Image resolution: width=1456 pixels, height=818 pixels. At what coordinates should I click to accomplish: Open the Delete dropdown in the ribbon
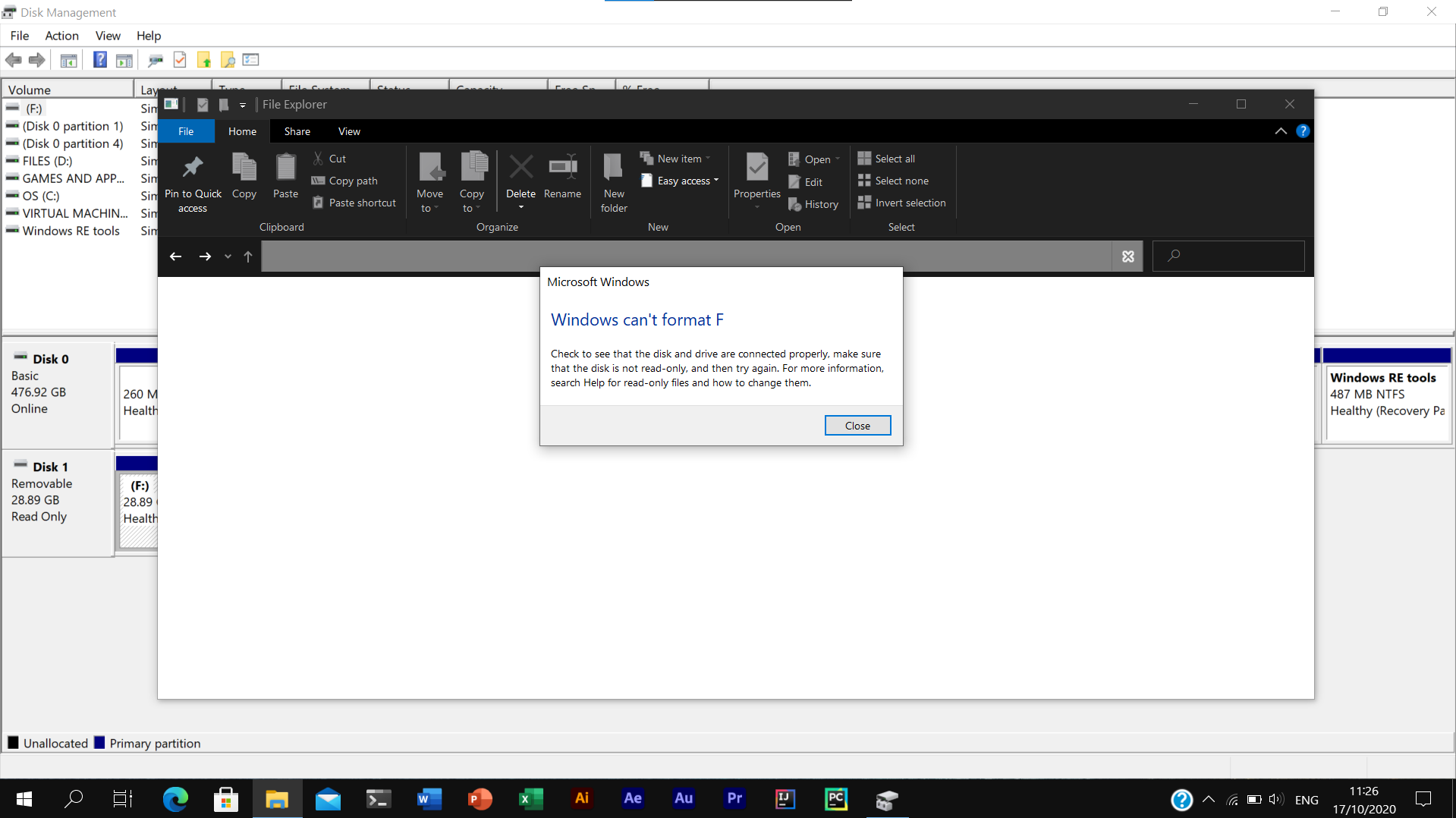(520, 206)
